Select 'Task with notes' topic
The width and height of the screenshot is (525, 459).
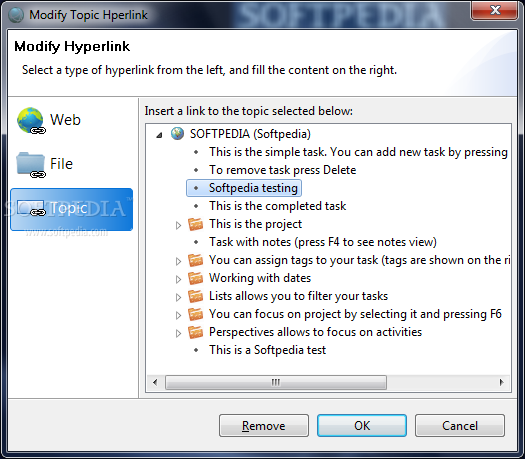(x=323, y=242)
